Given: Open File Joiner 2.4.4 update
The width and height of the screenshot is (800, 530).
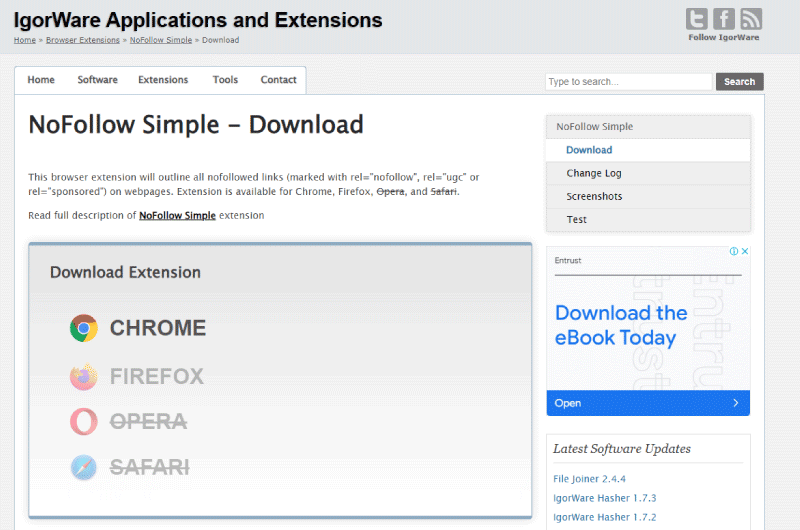Looking at the screenshot, I should tap(589, 479).
